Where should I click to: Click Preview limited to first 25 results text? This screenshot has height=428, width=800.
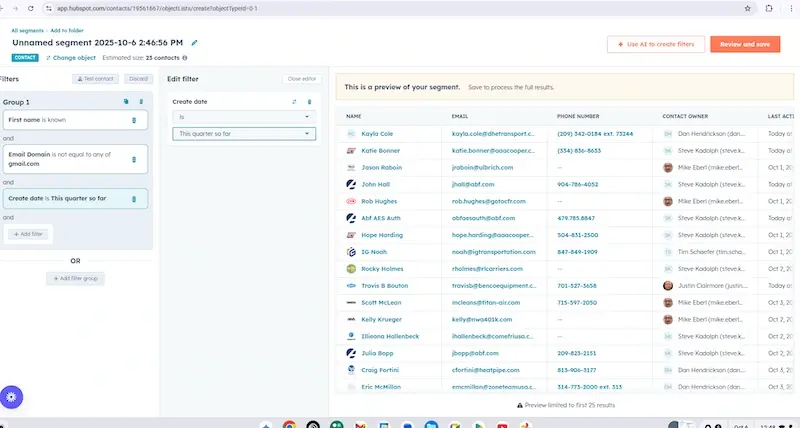(569, 406)
